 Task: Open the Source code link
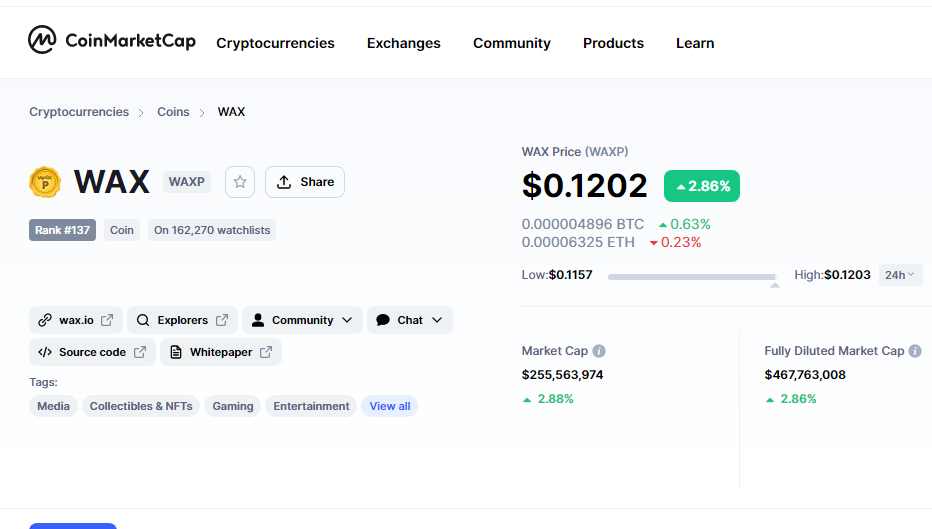coord(92,352)
